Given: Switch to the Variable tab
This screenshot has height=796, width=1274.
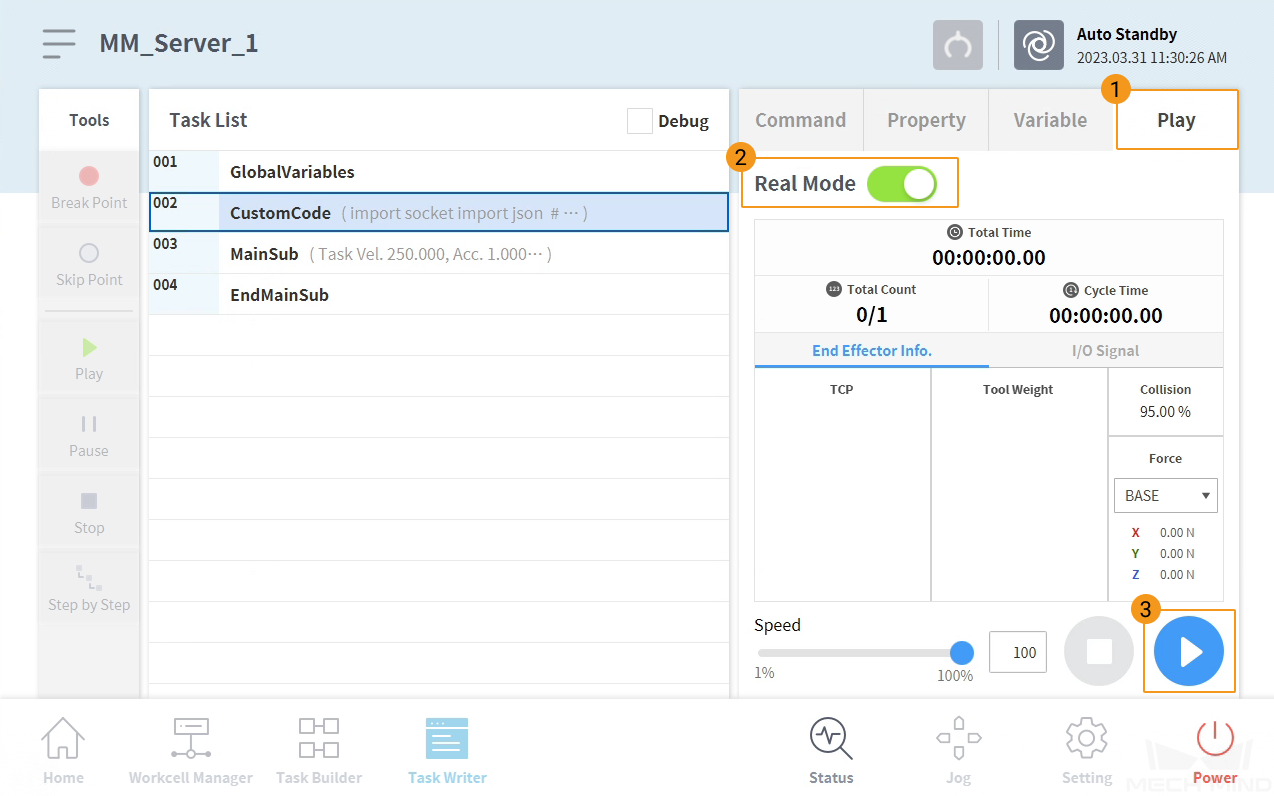Looking at the screenshot, I should tap(1050, 120).
